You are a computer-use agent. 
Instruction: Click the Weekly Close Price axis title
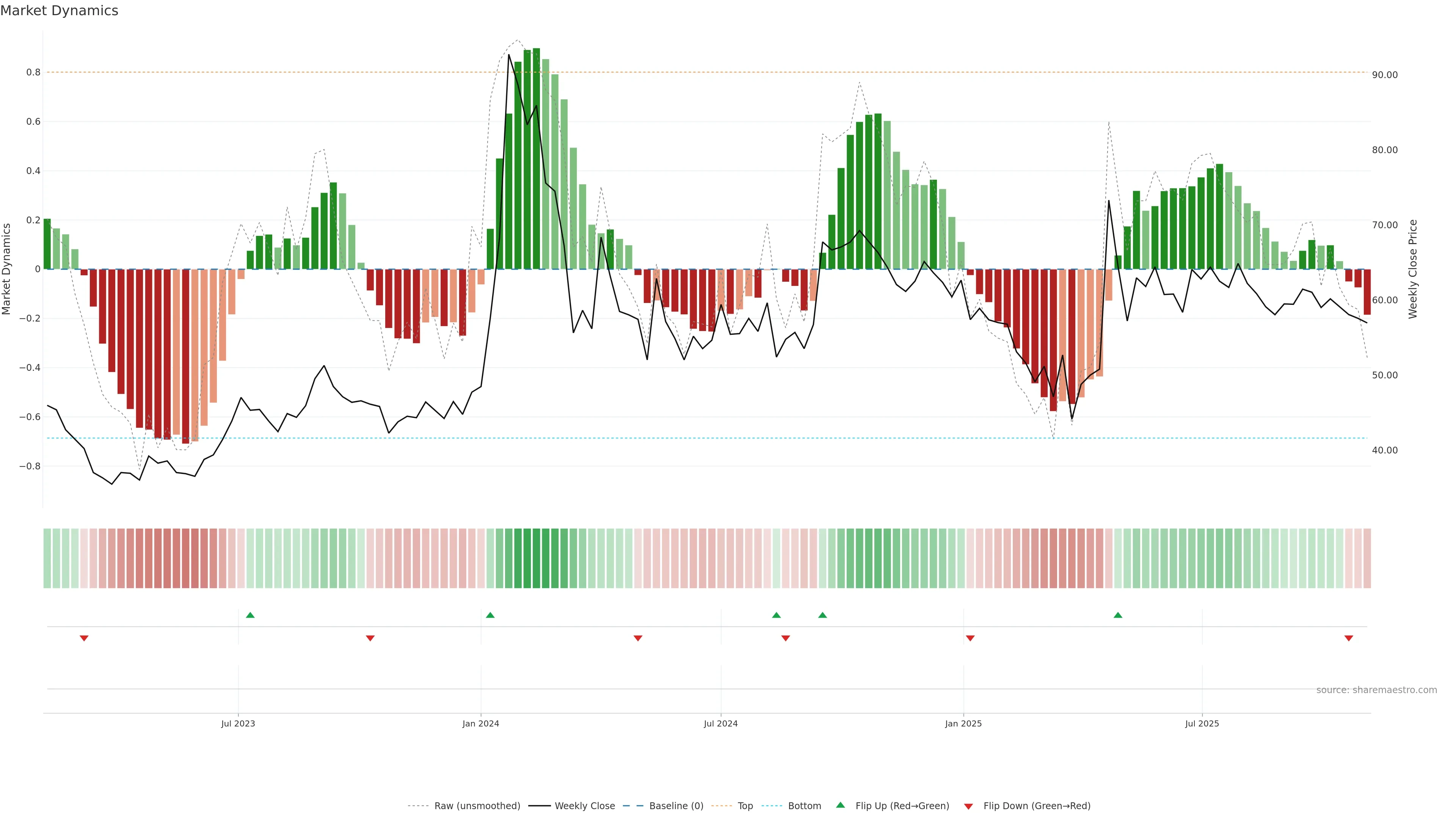click(x=1412, y=269)
